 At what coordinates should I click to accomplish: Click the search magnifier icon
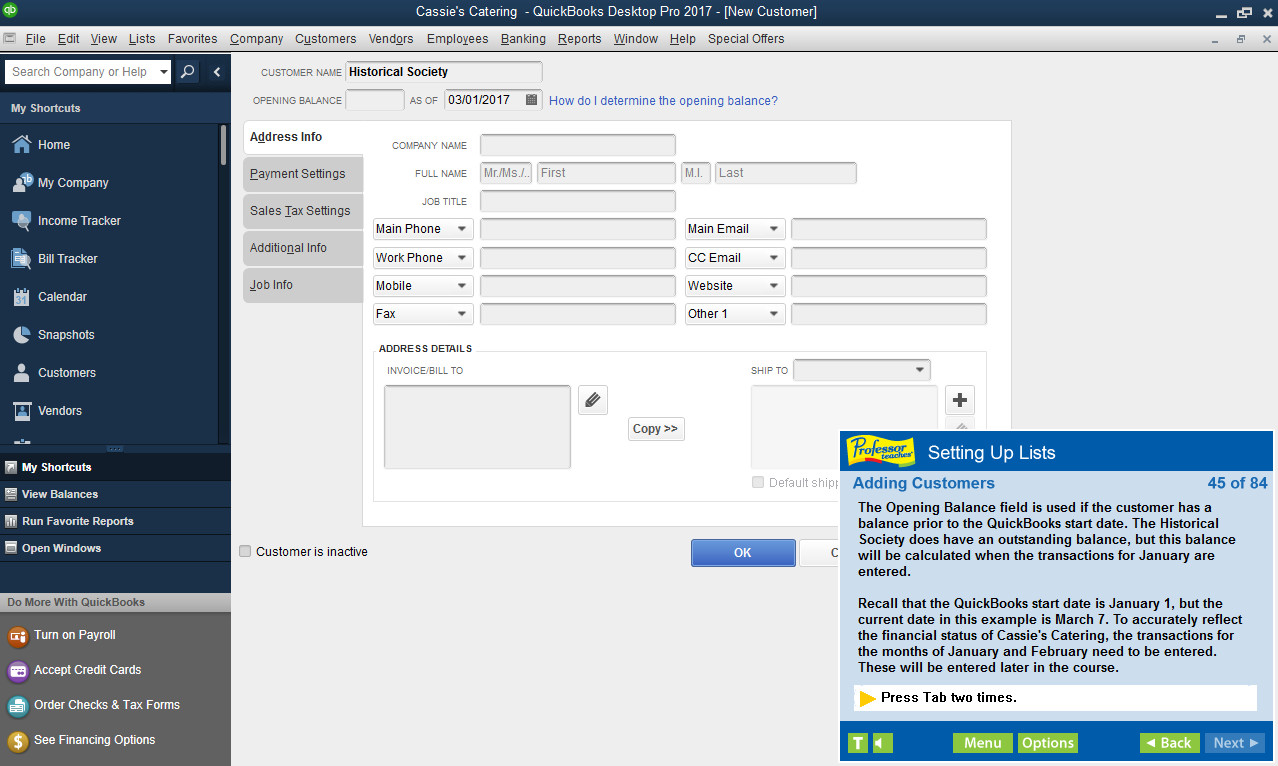[x=188, y=71]
